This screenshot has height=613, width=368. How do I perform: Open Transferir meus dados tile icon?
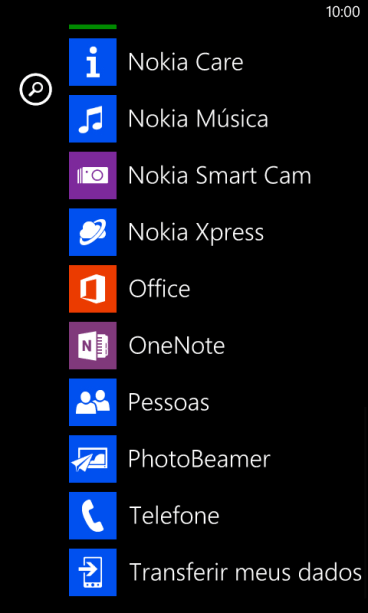coord(93,572)
